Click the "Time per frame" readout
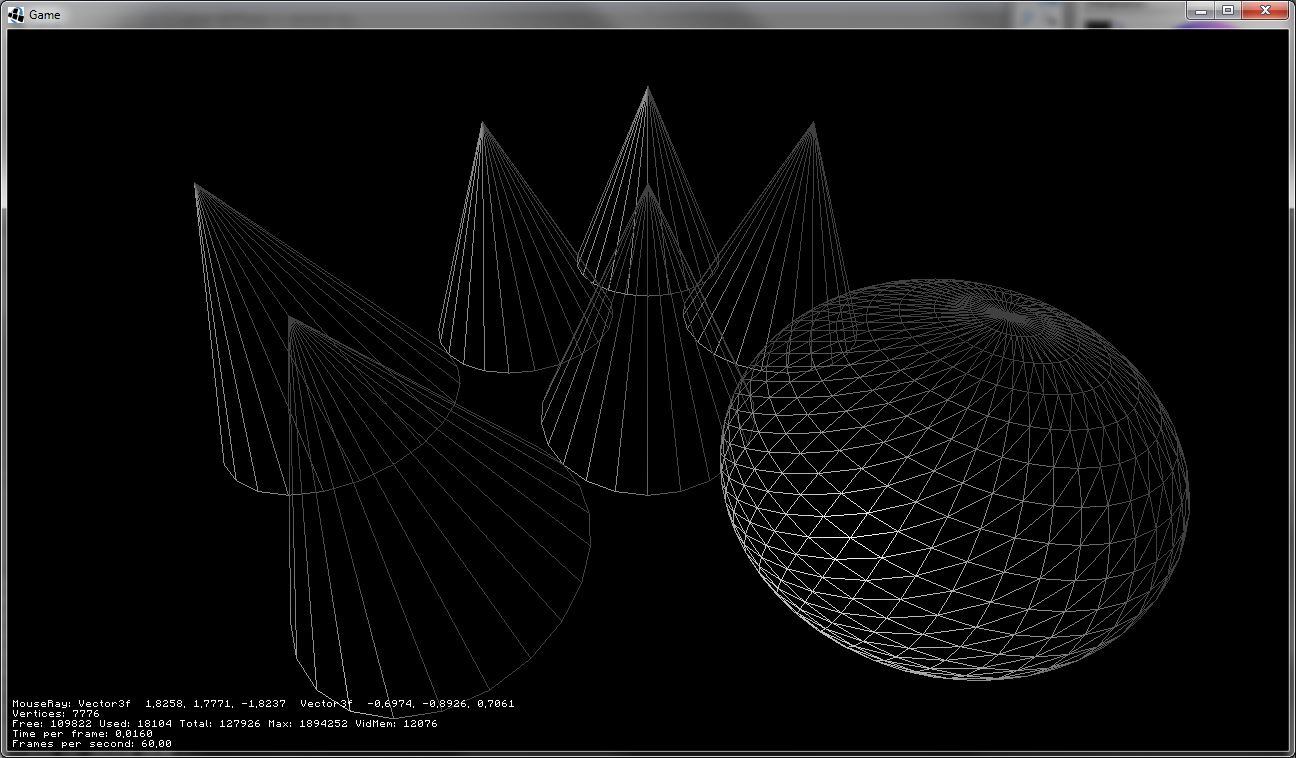The image size is (1296, 758). pyautogui.click(x=82, y=734)
